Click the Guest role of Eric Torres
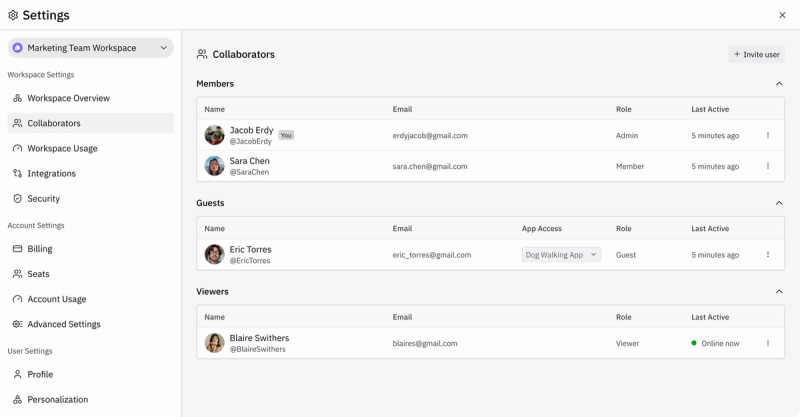This screenshot has width=800, height=417. click(626, 255)
